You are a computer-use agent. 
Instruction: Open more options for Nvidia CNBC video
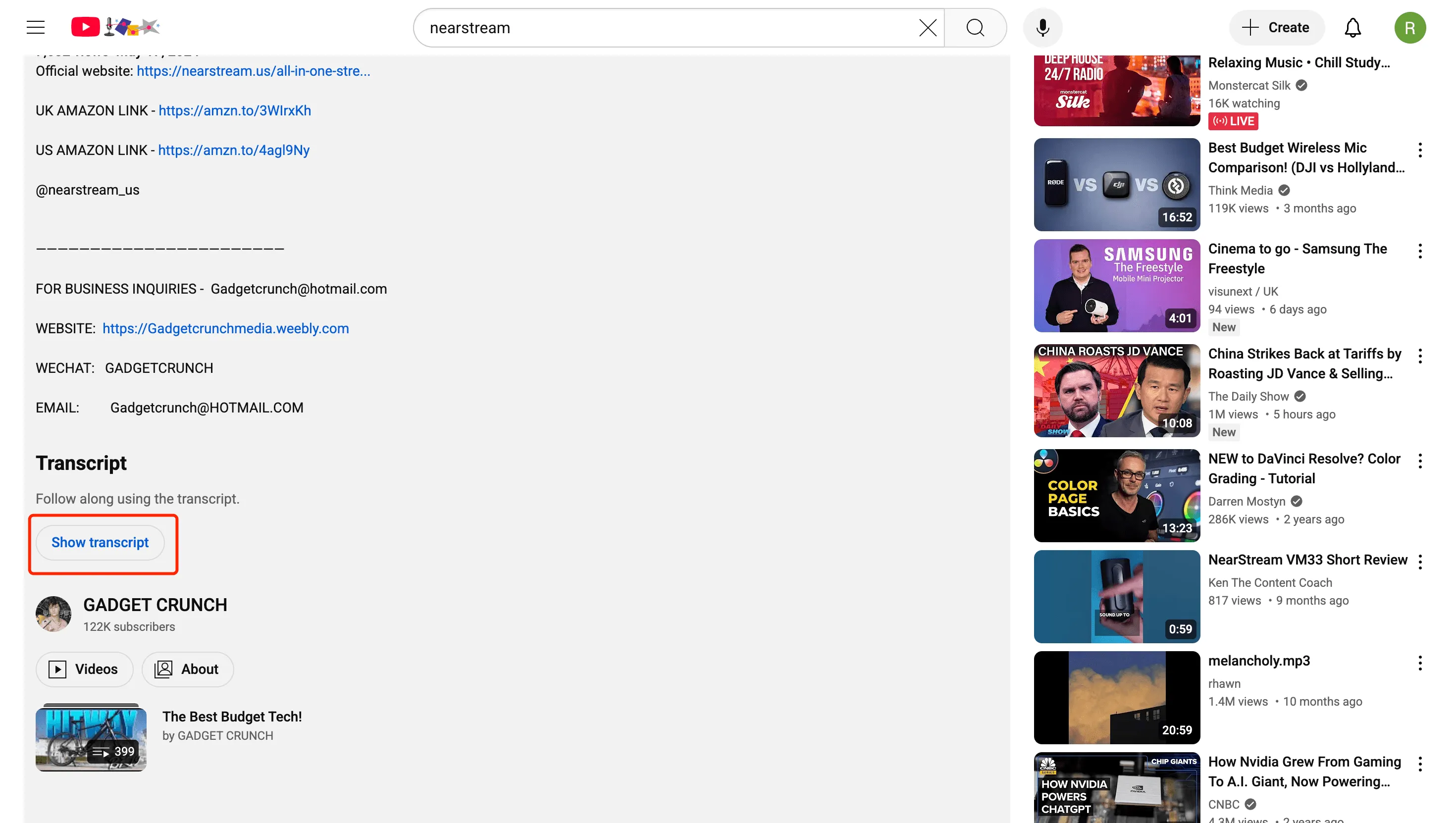(x=1420, y=764)
